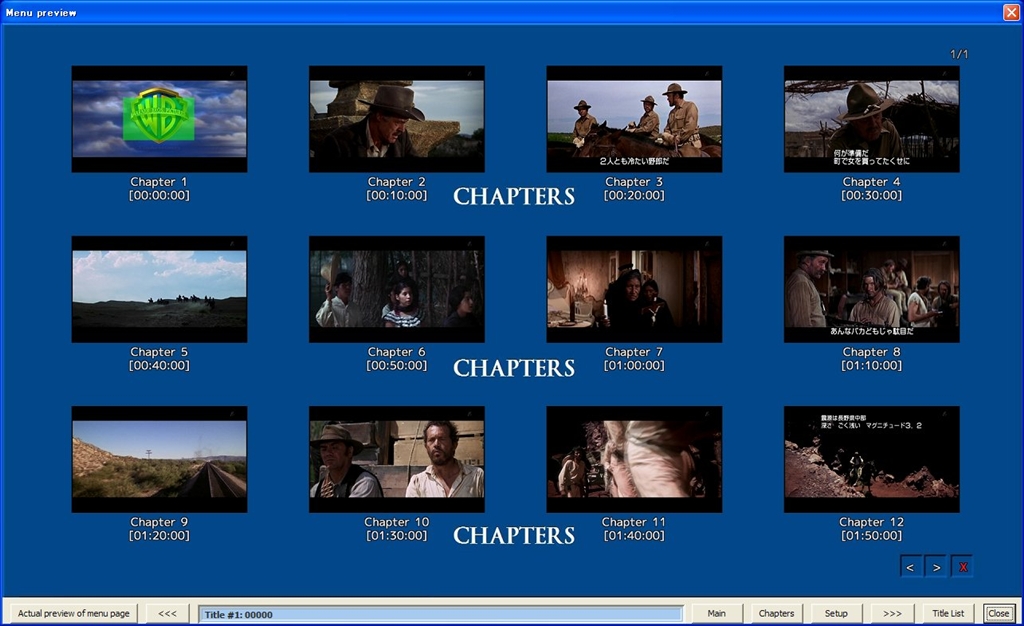Click the Chapter 10 [01:30:00] label
This screenshot has width=1024, height=626.
click(396, 529)
